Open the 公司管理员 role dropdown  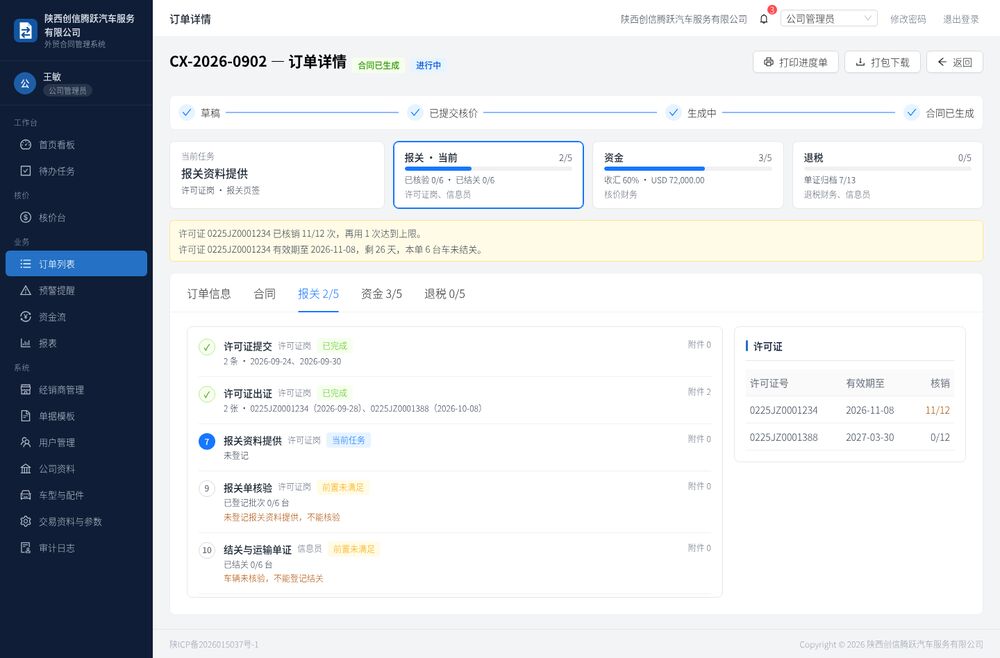coord(828,18)
